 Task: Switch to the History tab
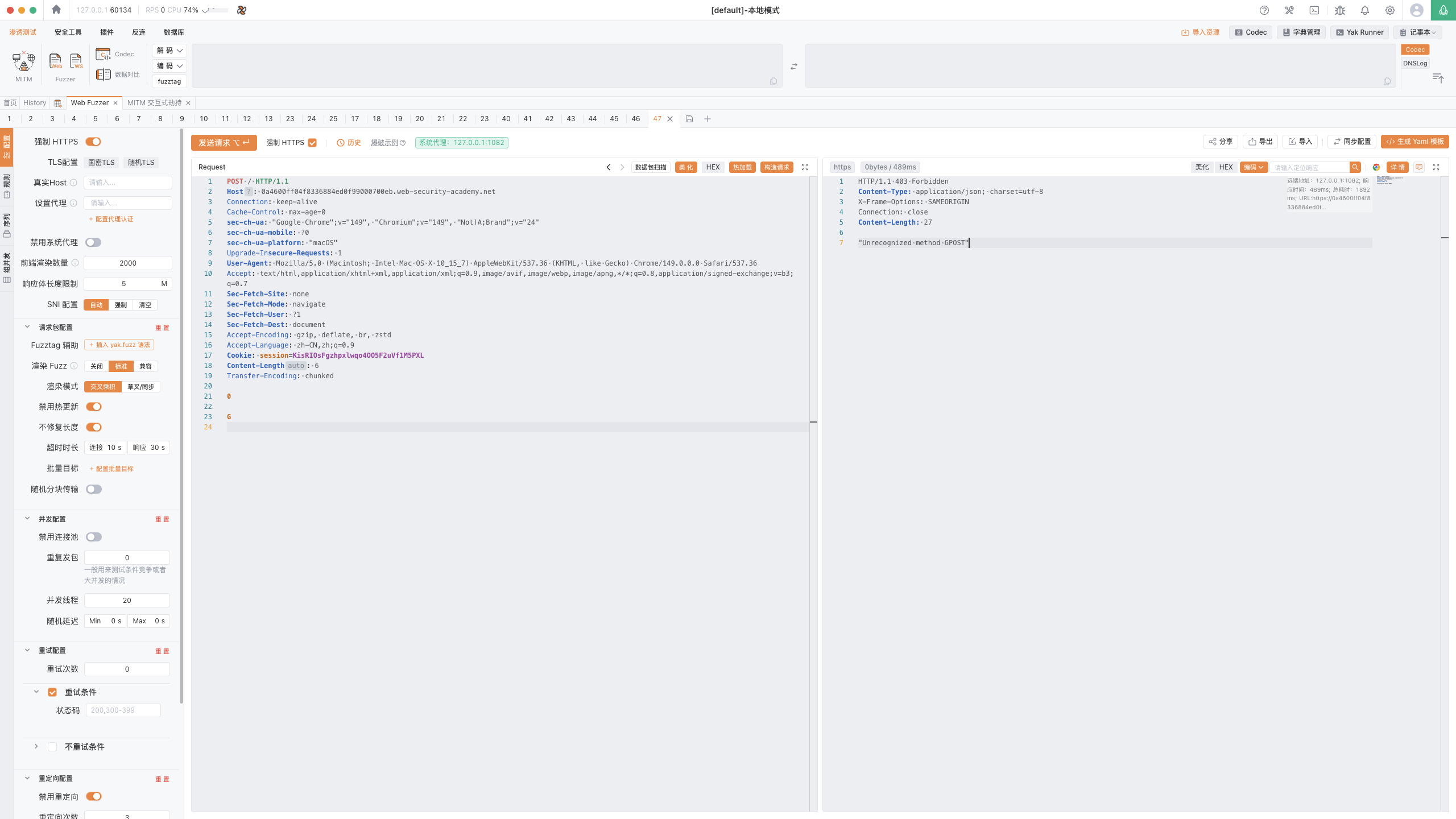click(35, 103)
